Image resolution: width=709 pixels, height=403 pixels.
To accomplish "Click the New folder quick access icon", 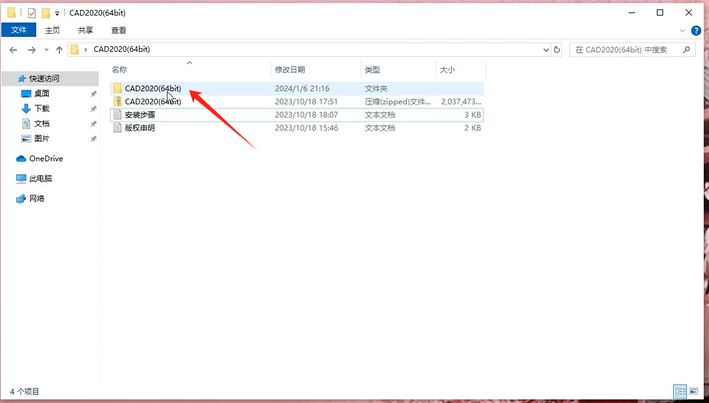I will tap(46, 13).
